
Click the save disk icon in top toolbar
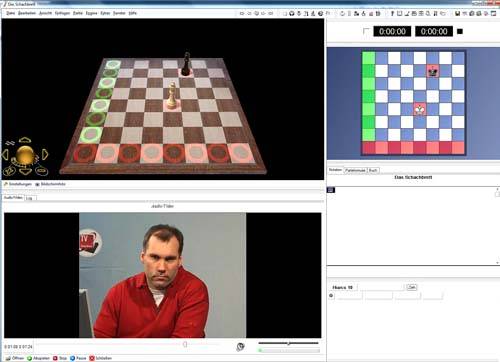[x=458, y=13]
